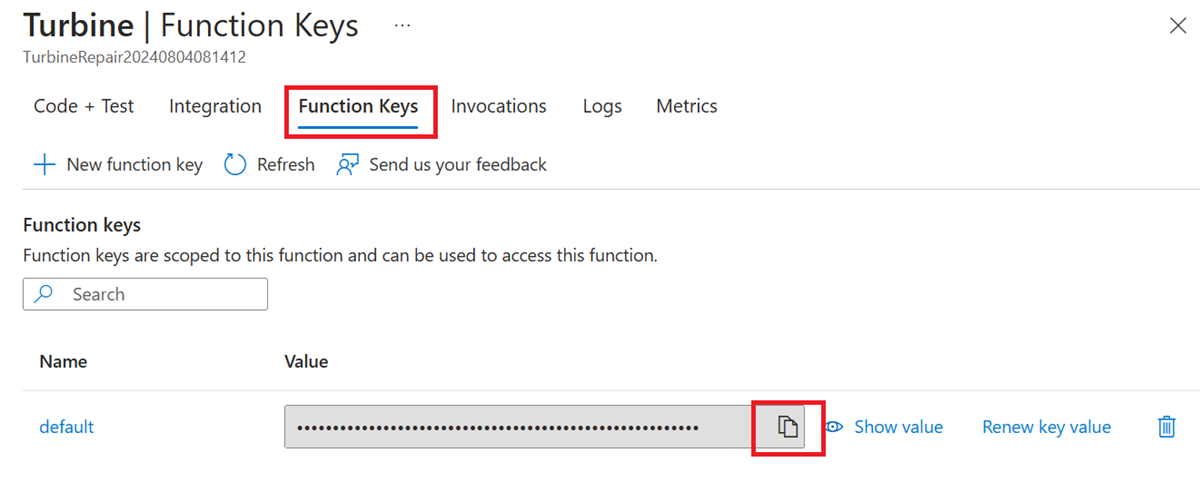Viewport: 1200px width, 482px height.
Task: Go to the Invocations tab
Action: pos(498,106)
